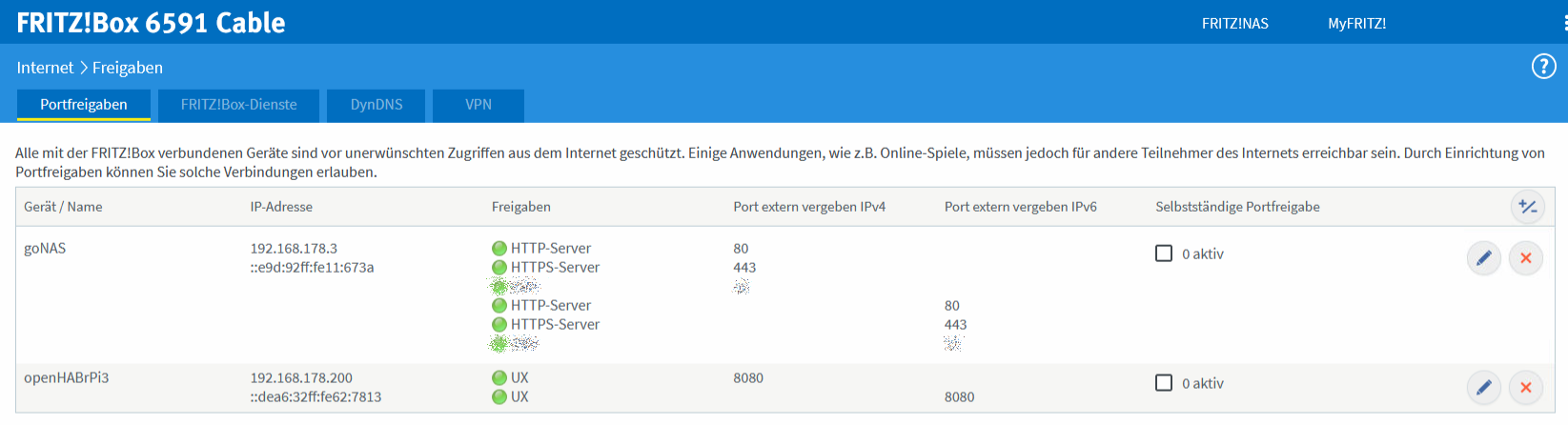Delete the goNAS port forwarding entry
The width and height of the screenshot is (1568, 425).
coord(1526,258)
